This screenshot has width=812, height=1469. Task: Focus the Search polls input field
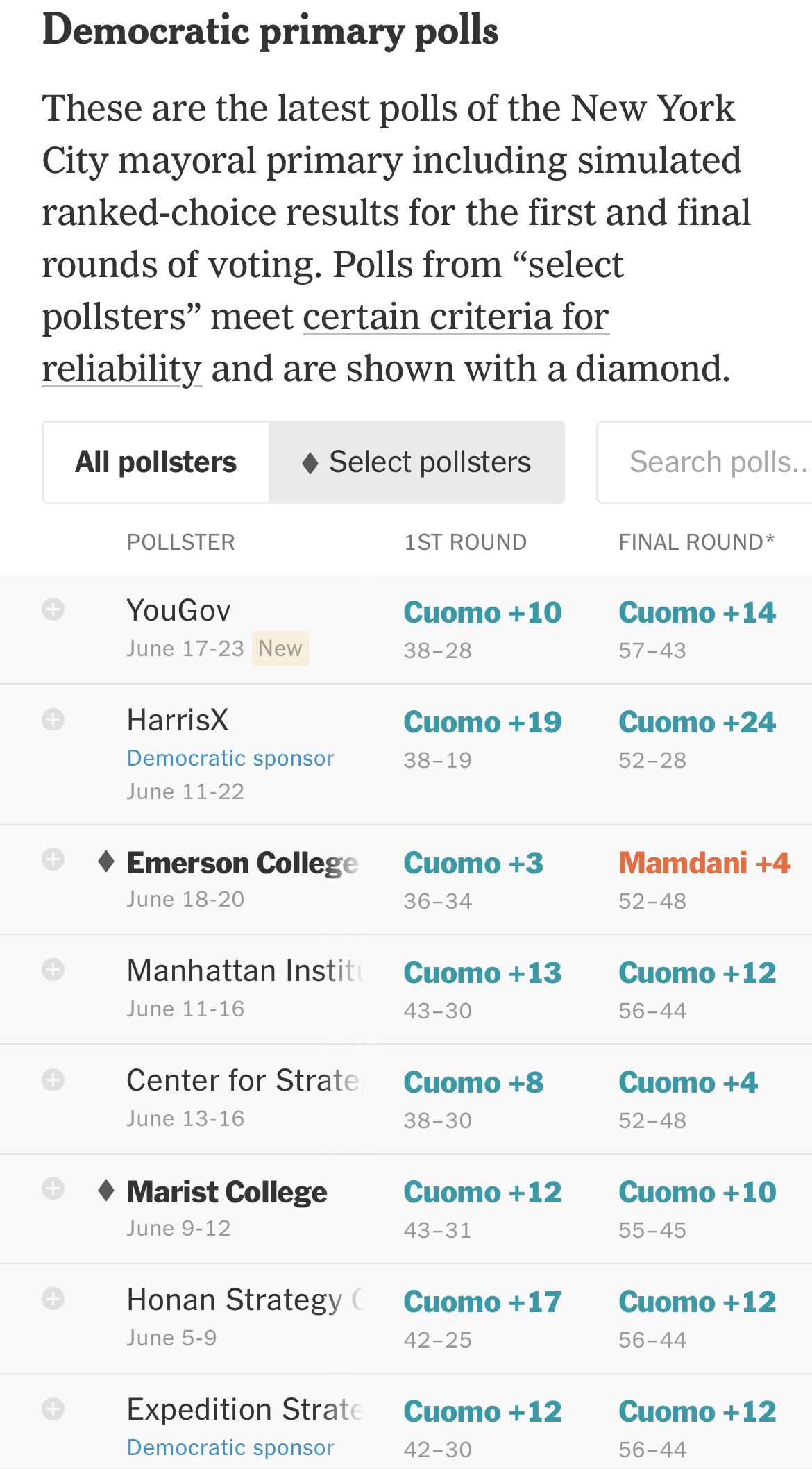pos(704,462)
